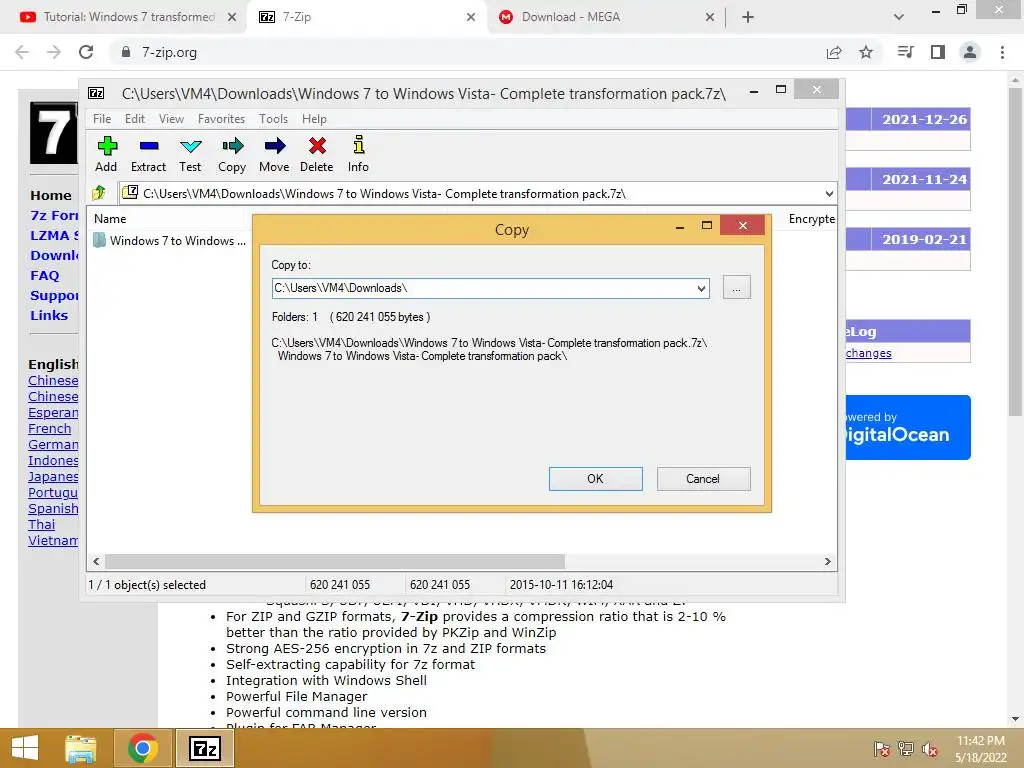Click the DigitalOcean banner
Screen dimensions: 1024x768
click(x=908, y=427)
